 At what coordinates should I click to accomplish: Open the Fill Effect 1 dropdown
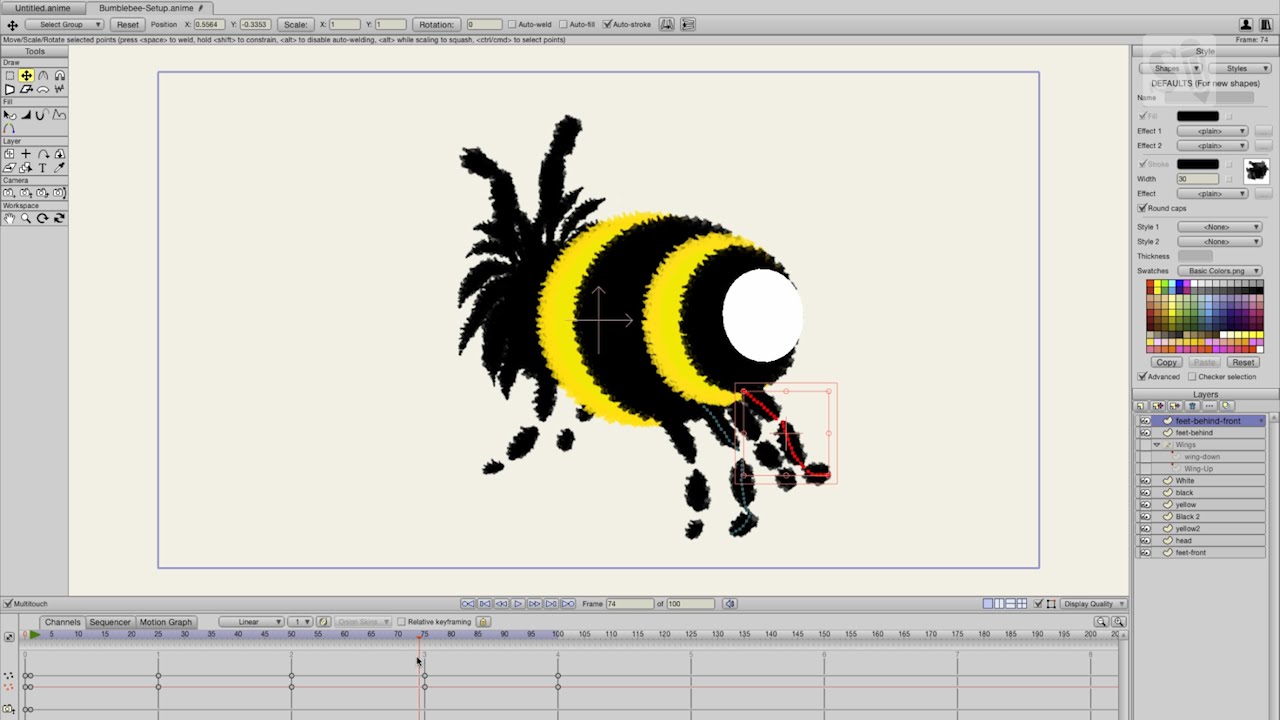coord(1213,131)
